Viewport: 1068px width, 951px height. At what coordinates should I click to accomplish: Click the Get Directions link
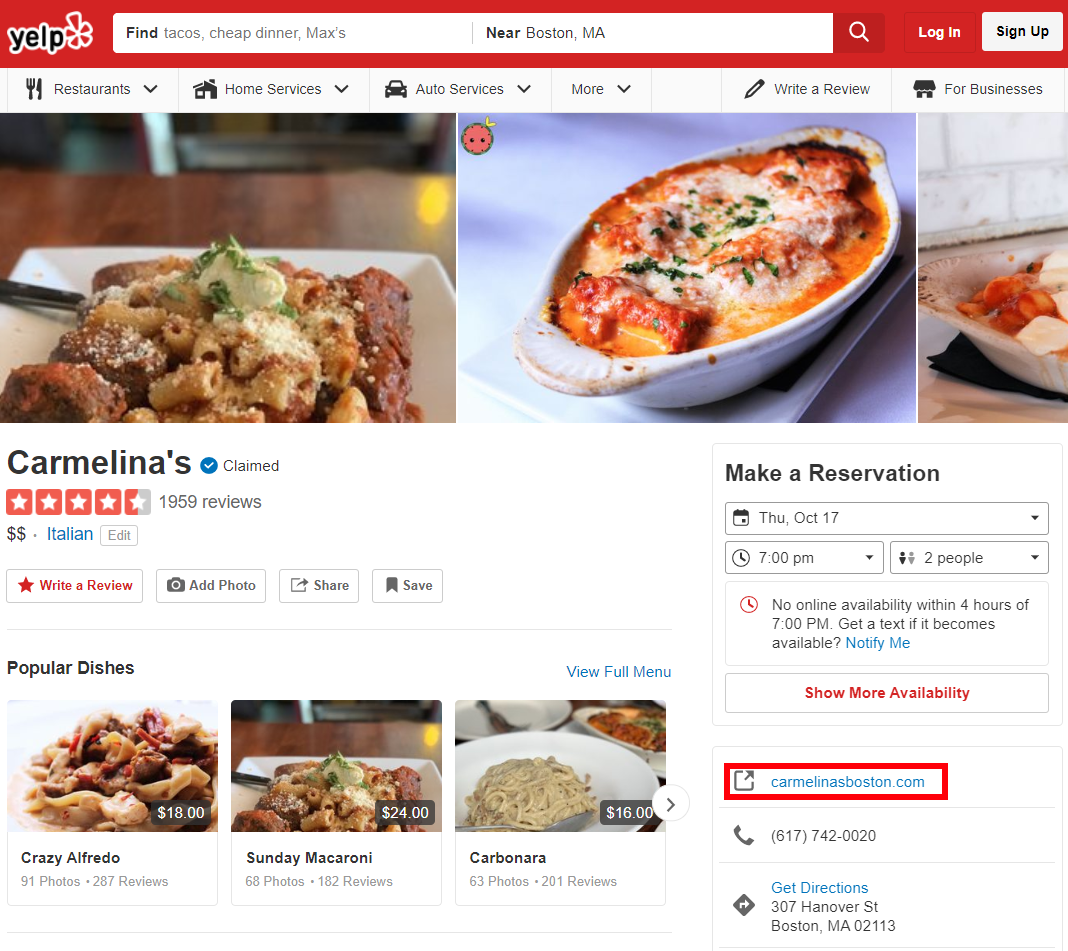(x=819, y=888)
